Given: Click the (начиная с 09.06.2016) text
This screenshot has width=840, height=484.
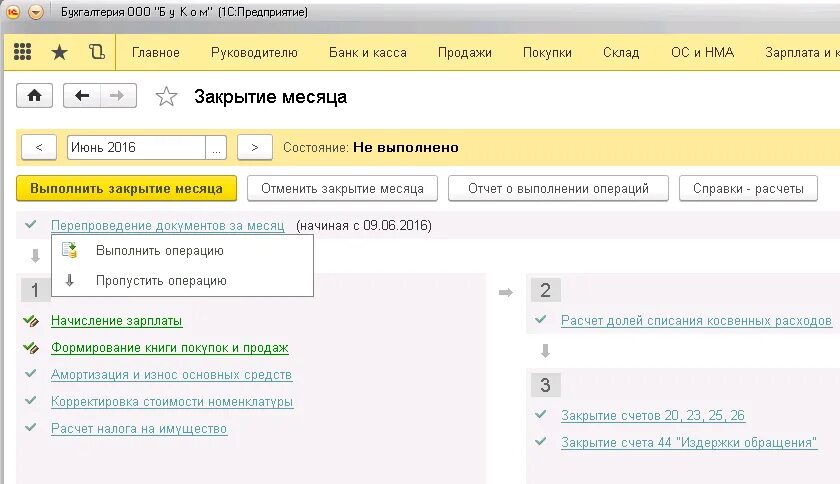Looking at the screenshot, I should (x=364, y=225).
